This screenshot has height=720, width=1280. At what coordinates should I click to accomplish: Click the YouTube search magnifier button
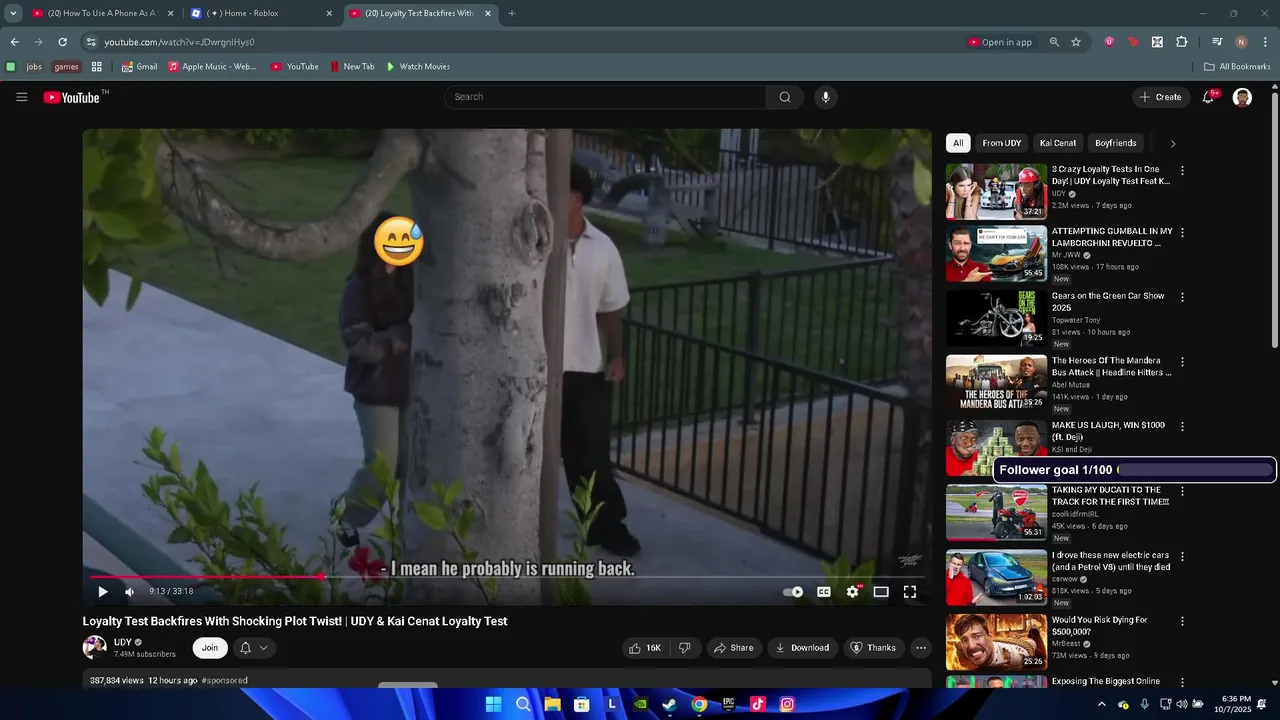click(x=785, y=97)
